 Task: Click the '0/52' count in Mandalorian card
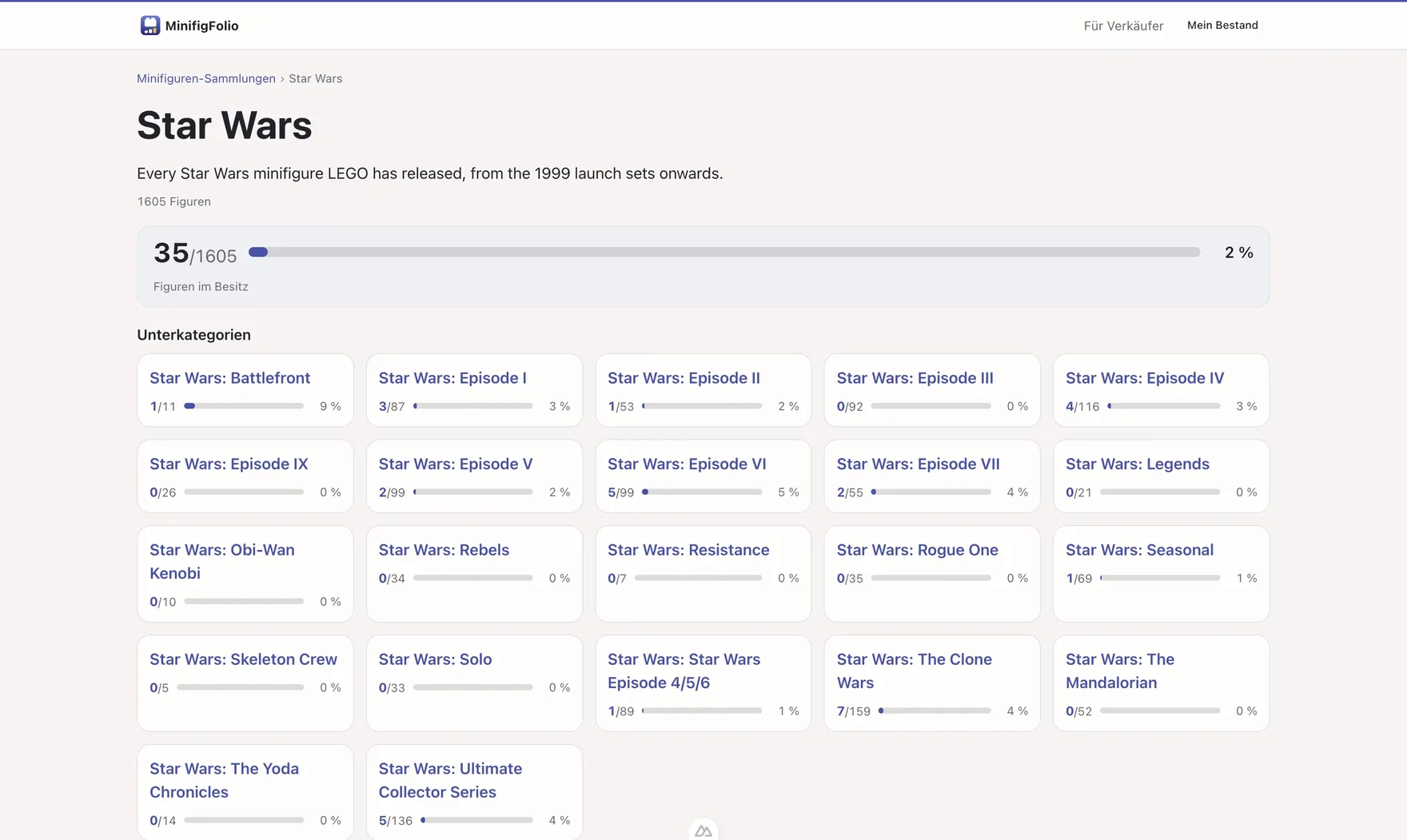[x=1078, y=711]
